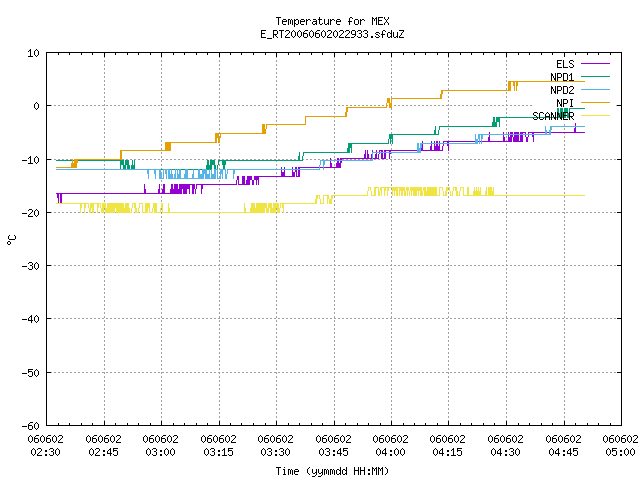Click the x-axis tick label 04:30

tap(506, 452)
